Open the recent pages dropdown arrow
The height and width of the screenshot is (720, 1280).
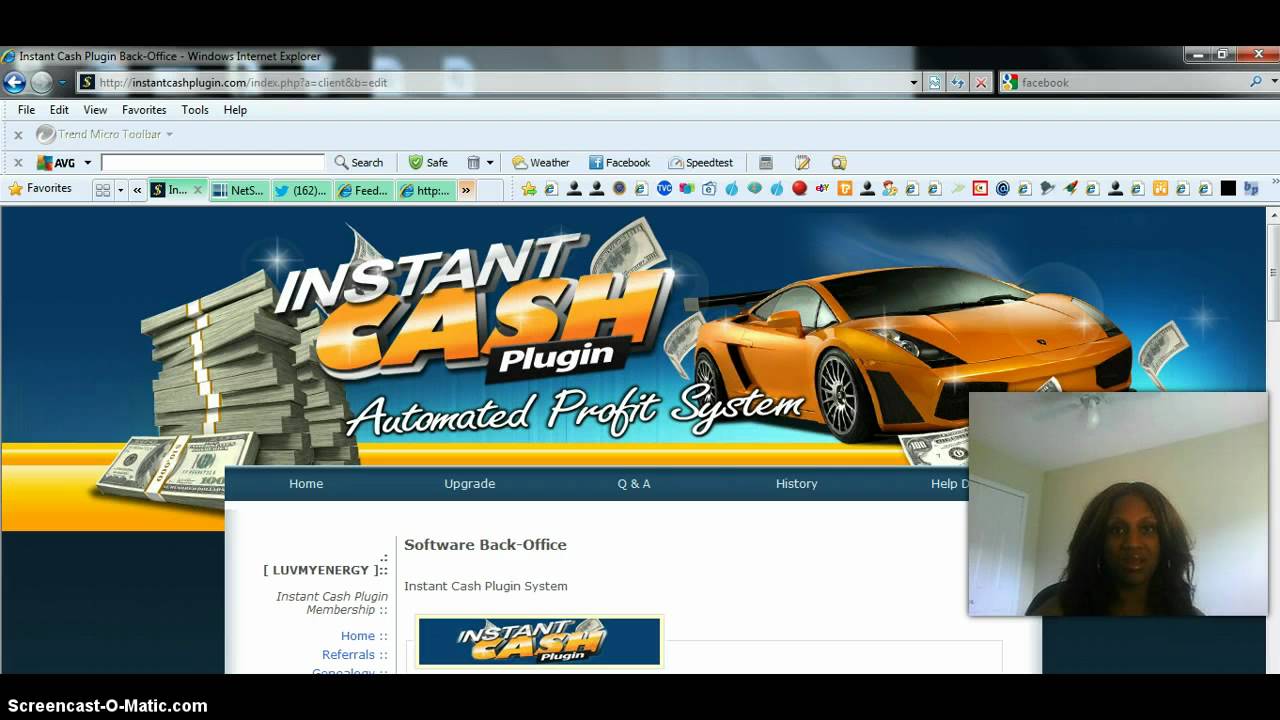(62, 83)
